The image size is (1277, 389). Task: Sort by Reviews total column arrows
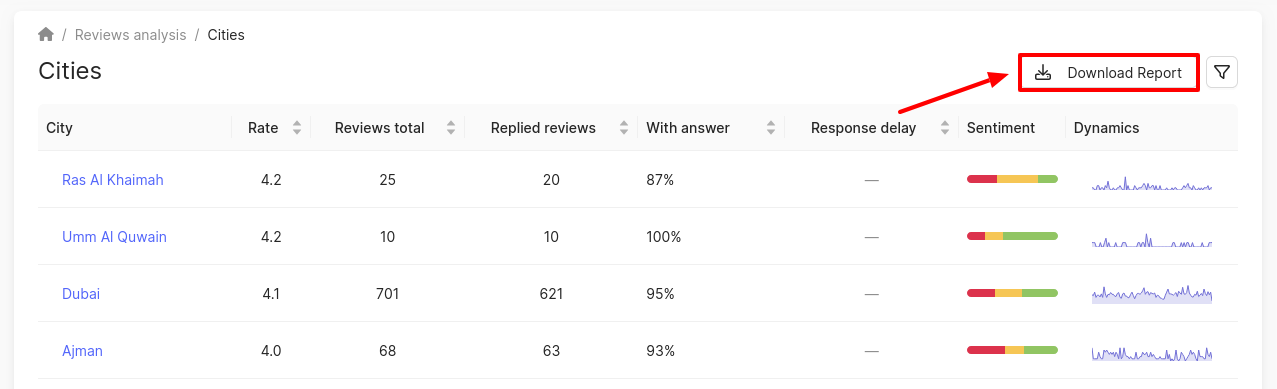pyautogui.click(x=451, y=128)
